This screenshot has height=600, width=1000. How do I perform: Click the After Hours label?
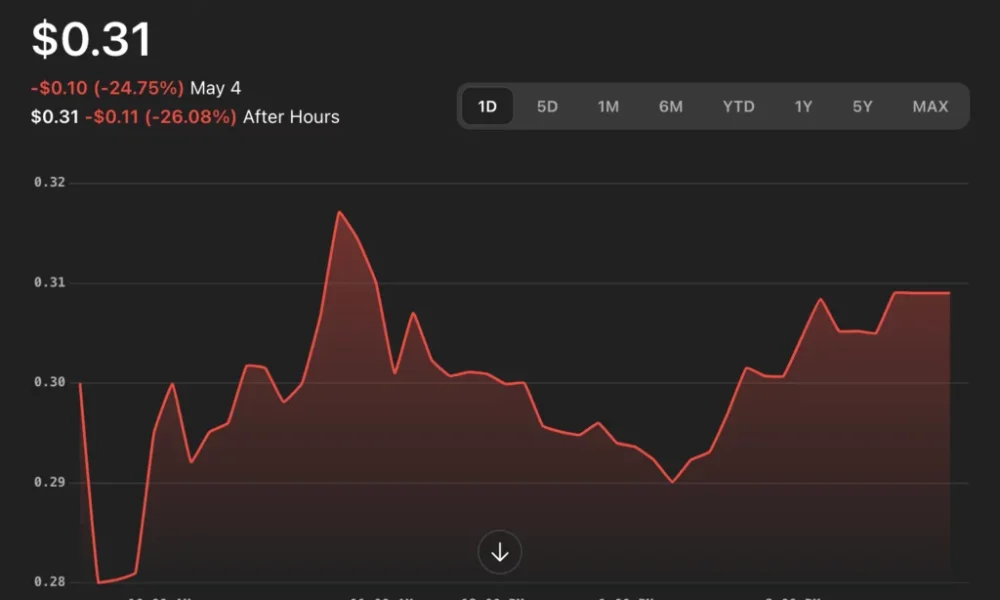coord(291,117)
